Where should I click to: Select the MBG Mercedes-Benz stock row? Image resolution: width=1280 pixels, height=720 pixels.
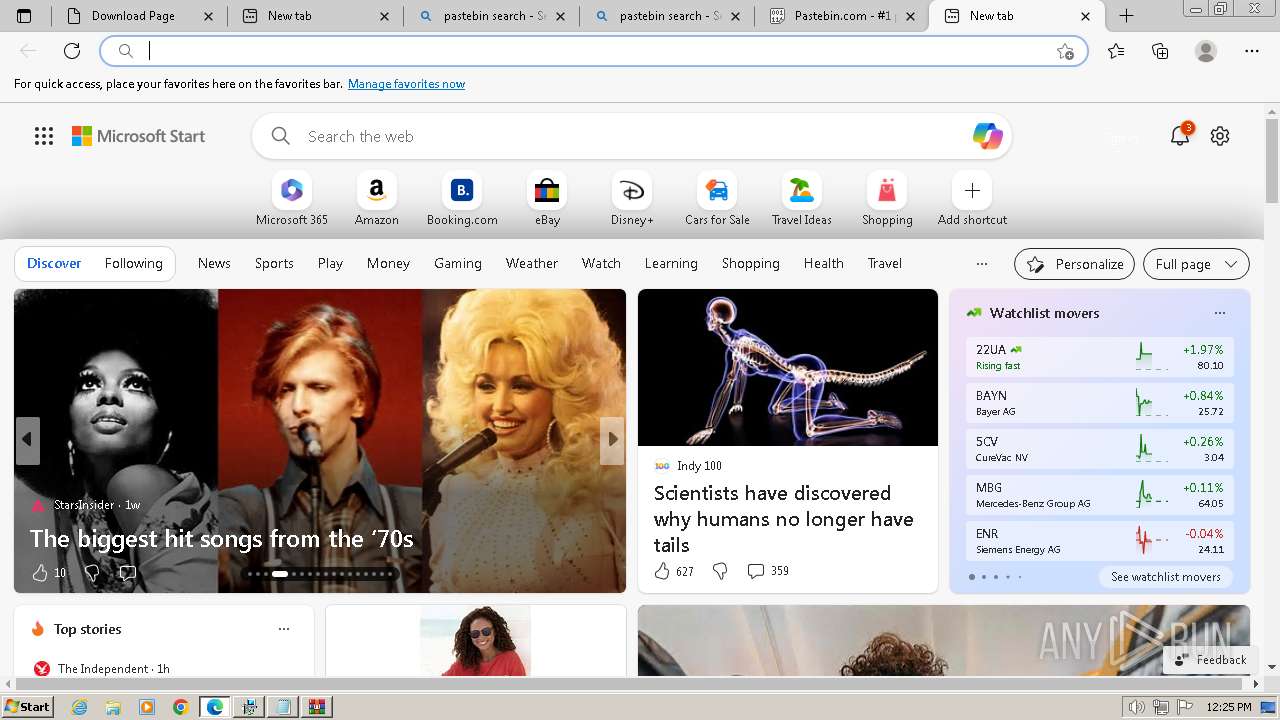(x=1099, y=495)
